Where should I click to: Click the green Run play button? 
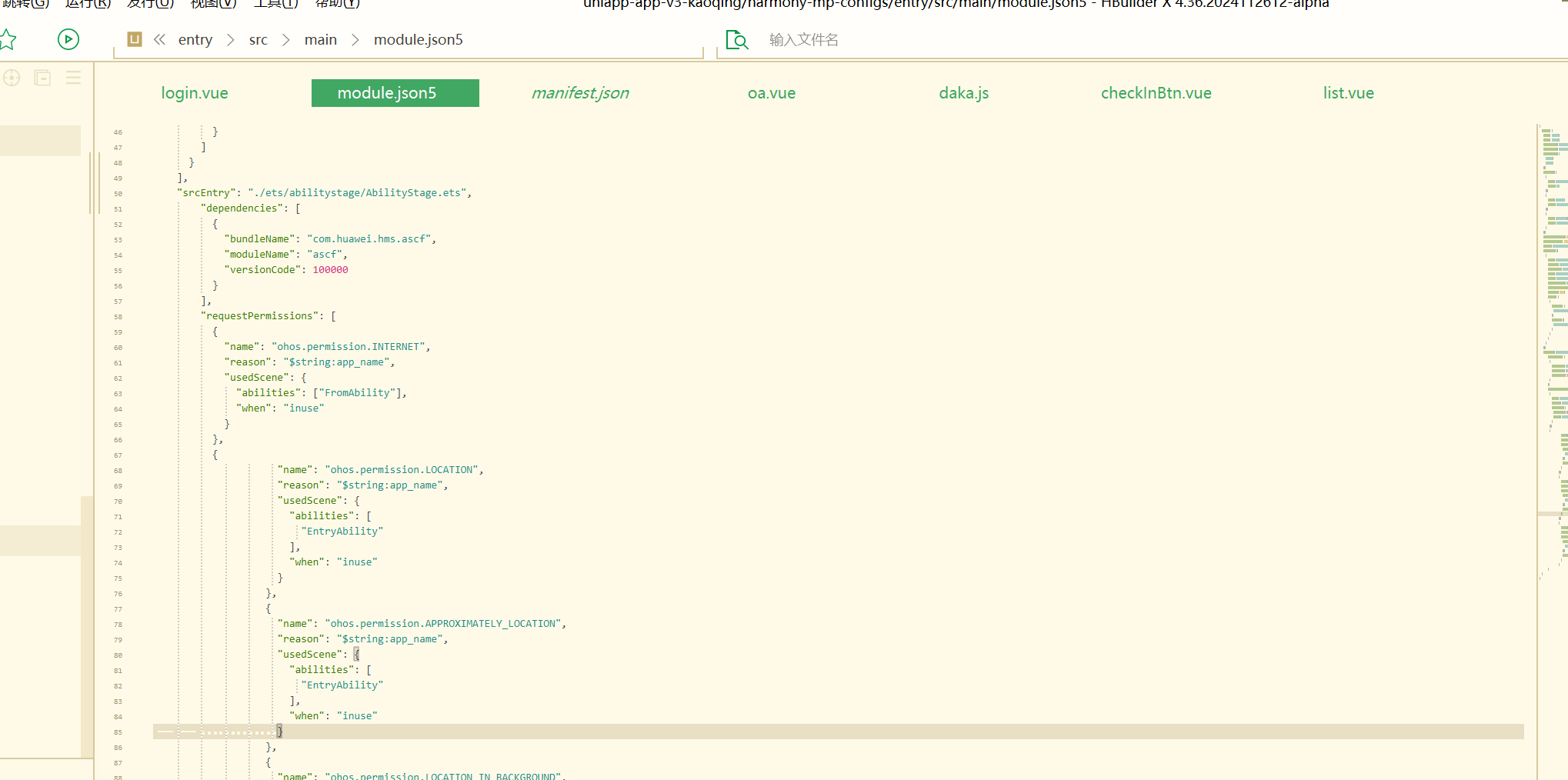click(68, 39)
